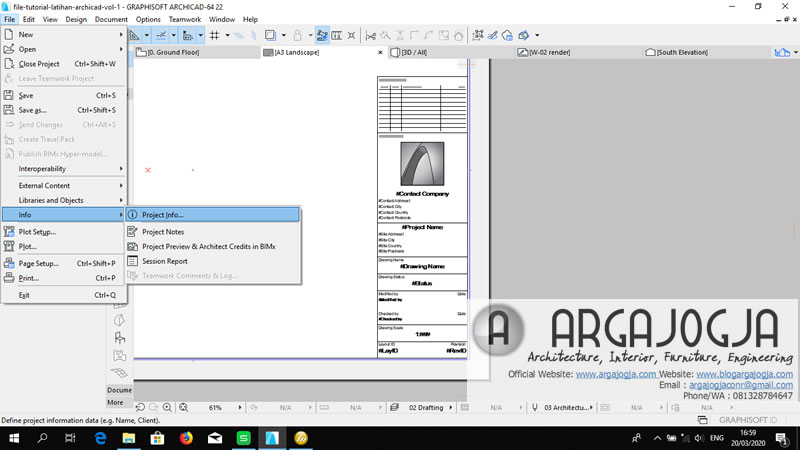Viewport: 800px width, 450px height.
Task: Click the pen Mark-Up tool icon
Action: click(x=492, y=35)
